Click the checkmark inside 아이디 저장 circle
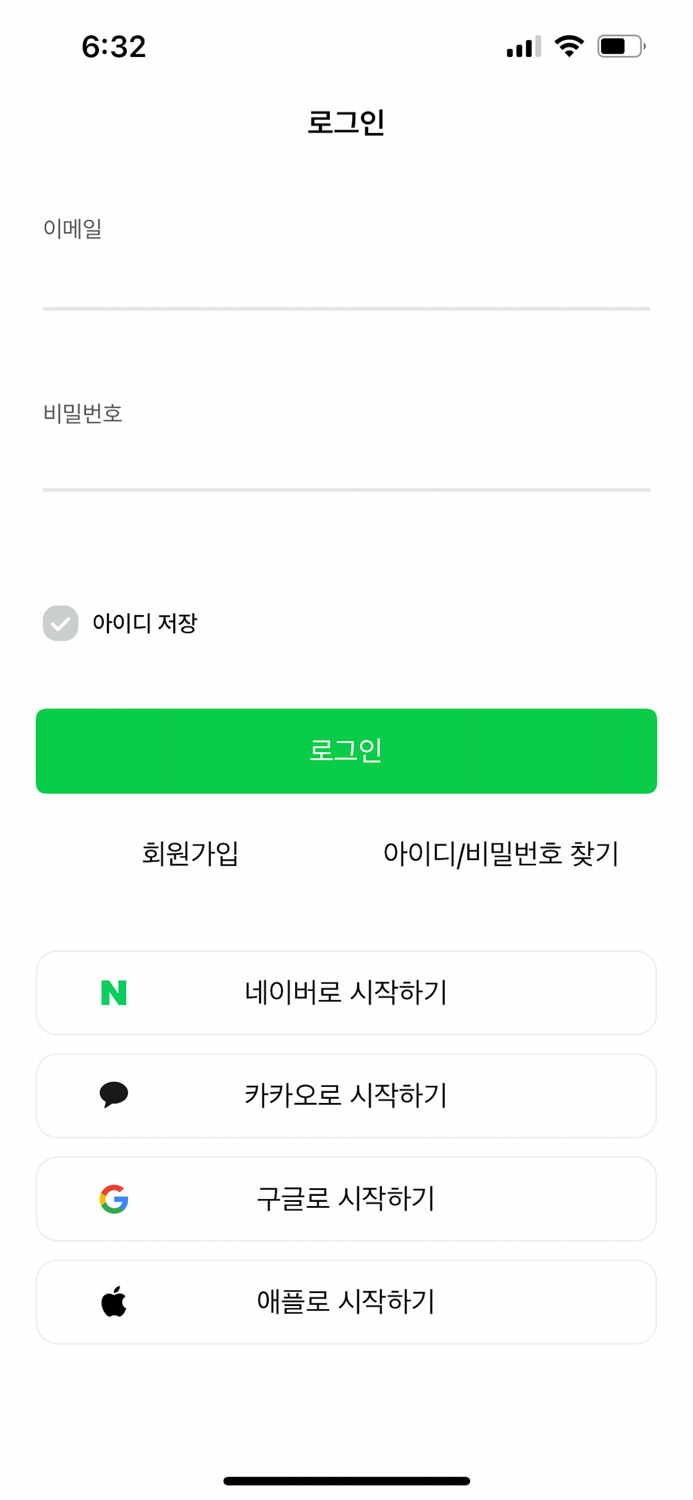 tap(60, 623)
